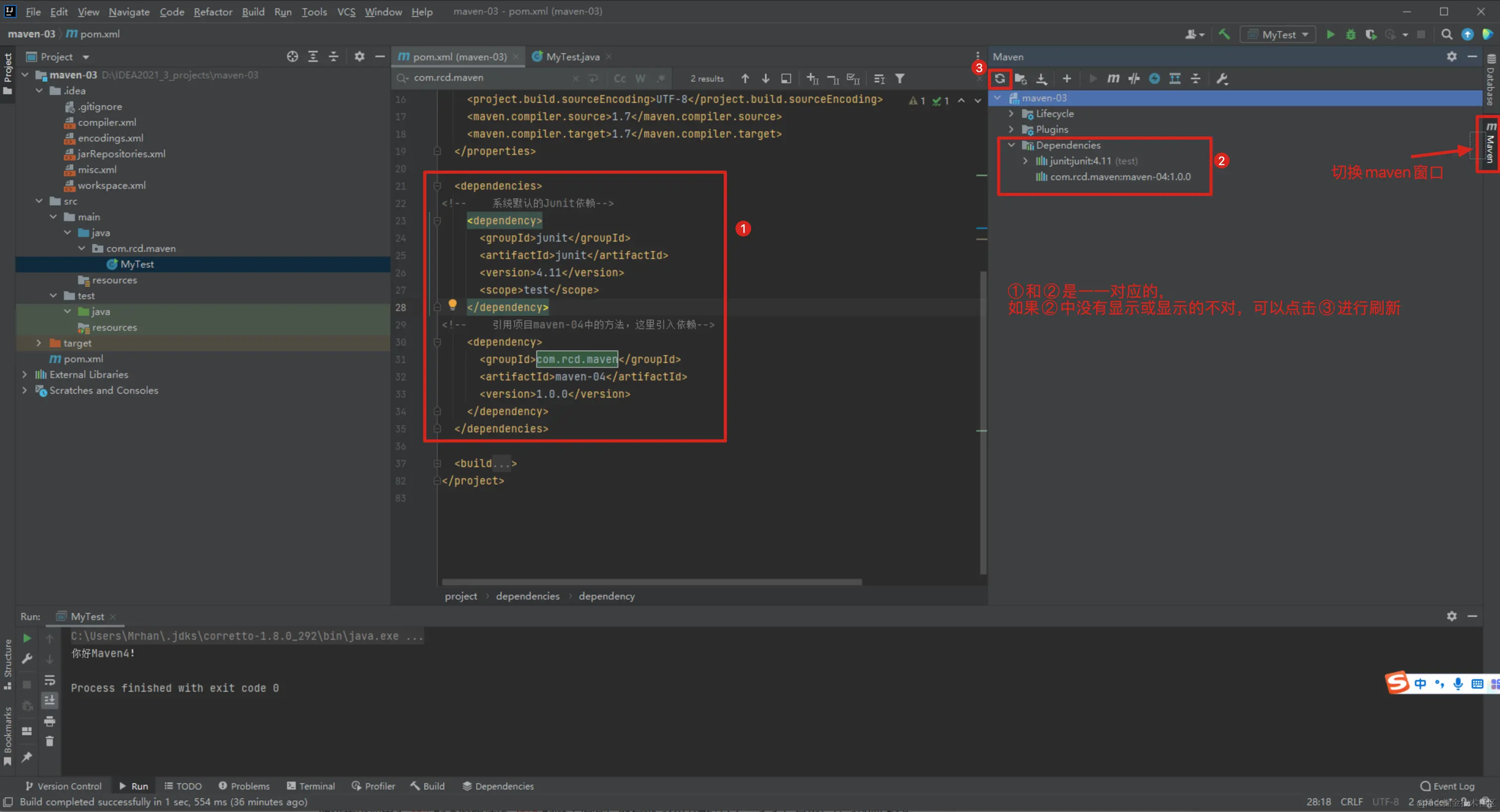
Task: Open the Terminal tool window button
Action: click(x=311, y=786)
